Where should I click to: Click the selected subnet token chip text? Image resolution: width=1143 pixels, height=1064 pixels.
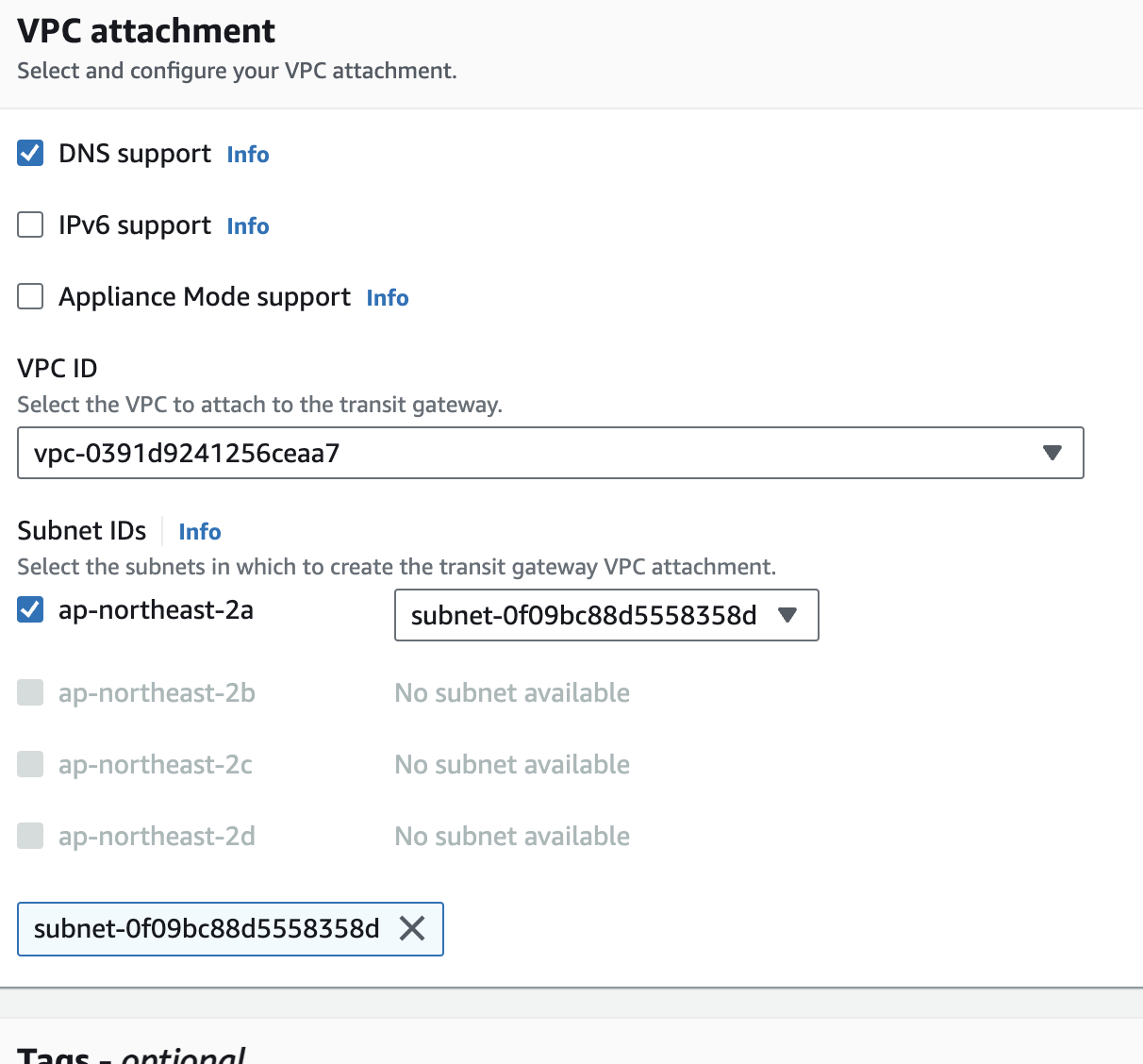click(x=207, y=929)
